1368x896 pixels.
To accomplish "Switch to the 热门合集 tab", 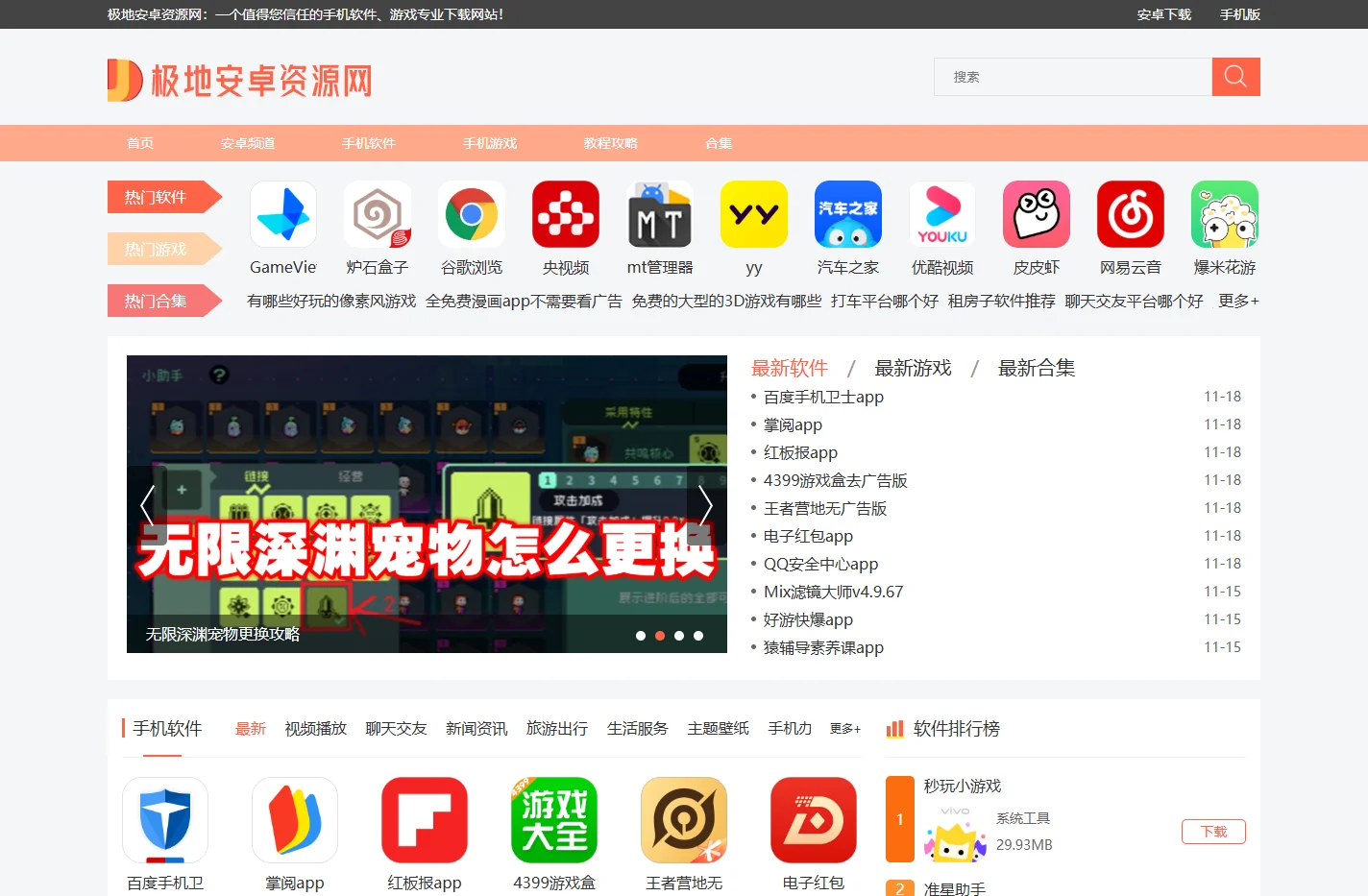I will click(164, 301).
